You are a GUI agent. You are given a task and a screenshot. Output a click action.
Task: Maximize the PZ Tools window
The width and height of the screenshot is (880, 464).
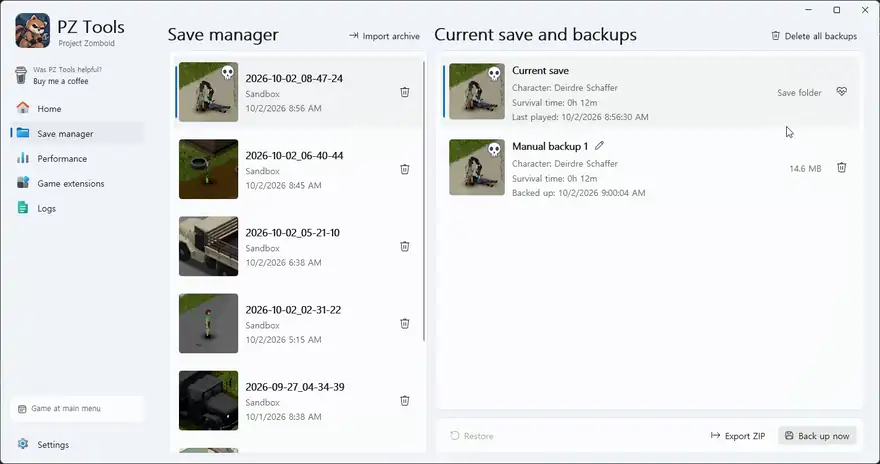click(837, 10)
